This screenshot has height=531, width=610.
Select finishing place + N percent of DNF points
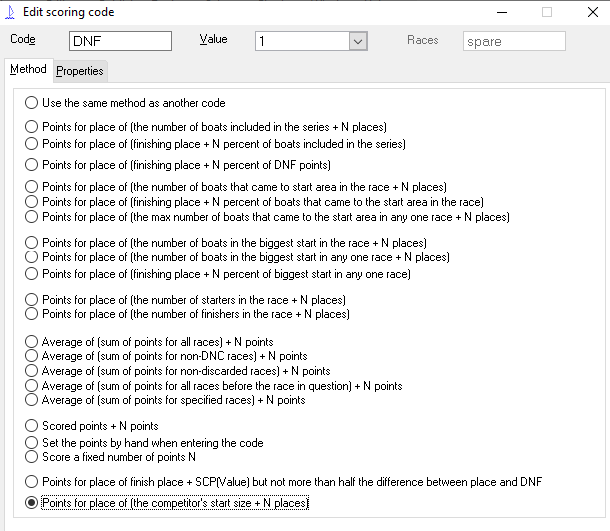177,165
